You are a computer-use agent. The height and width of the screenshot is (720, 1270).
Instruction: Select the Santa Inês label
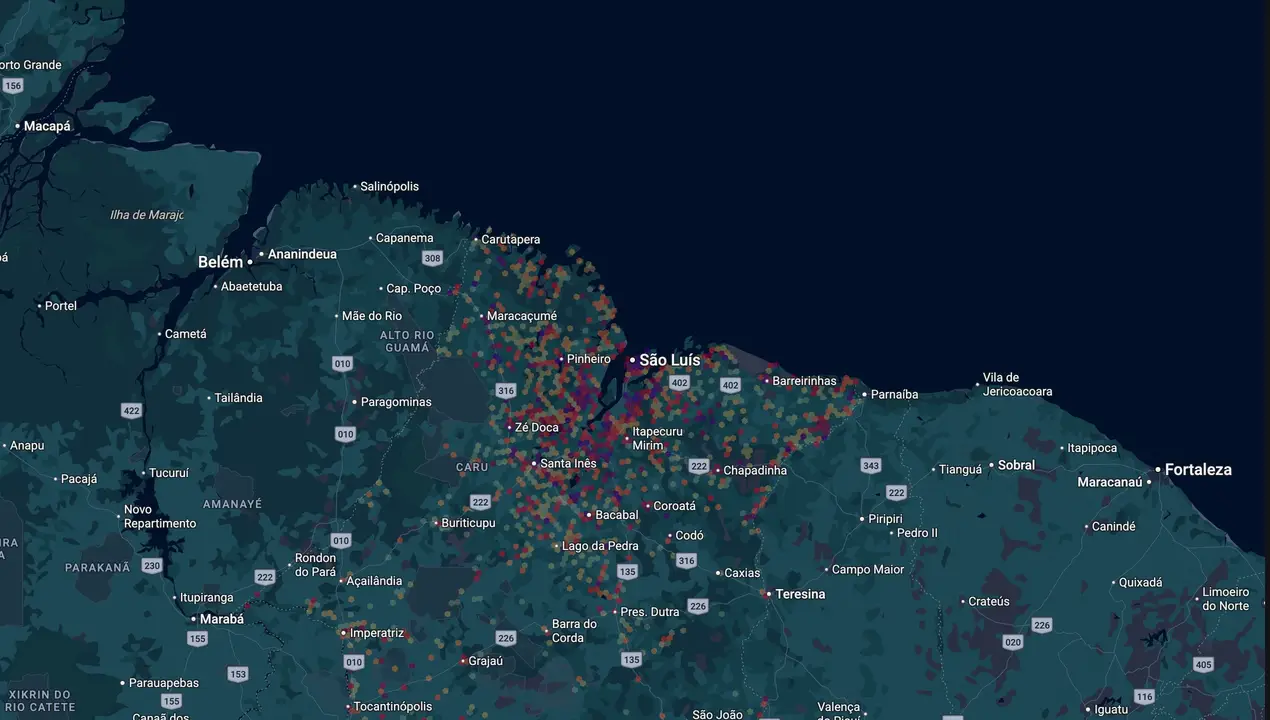(x=568, y=463)
